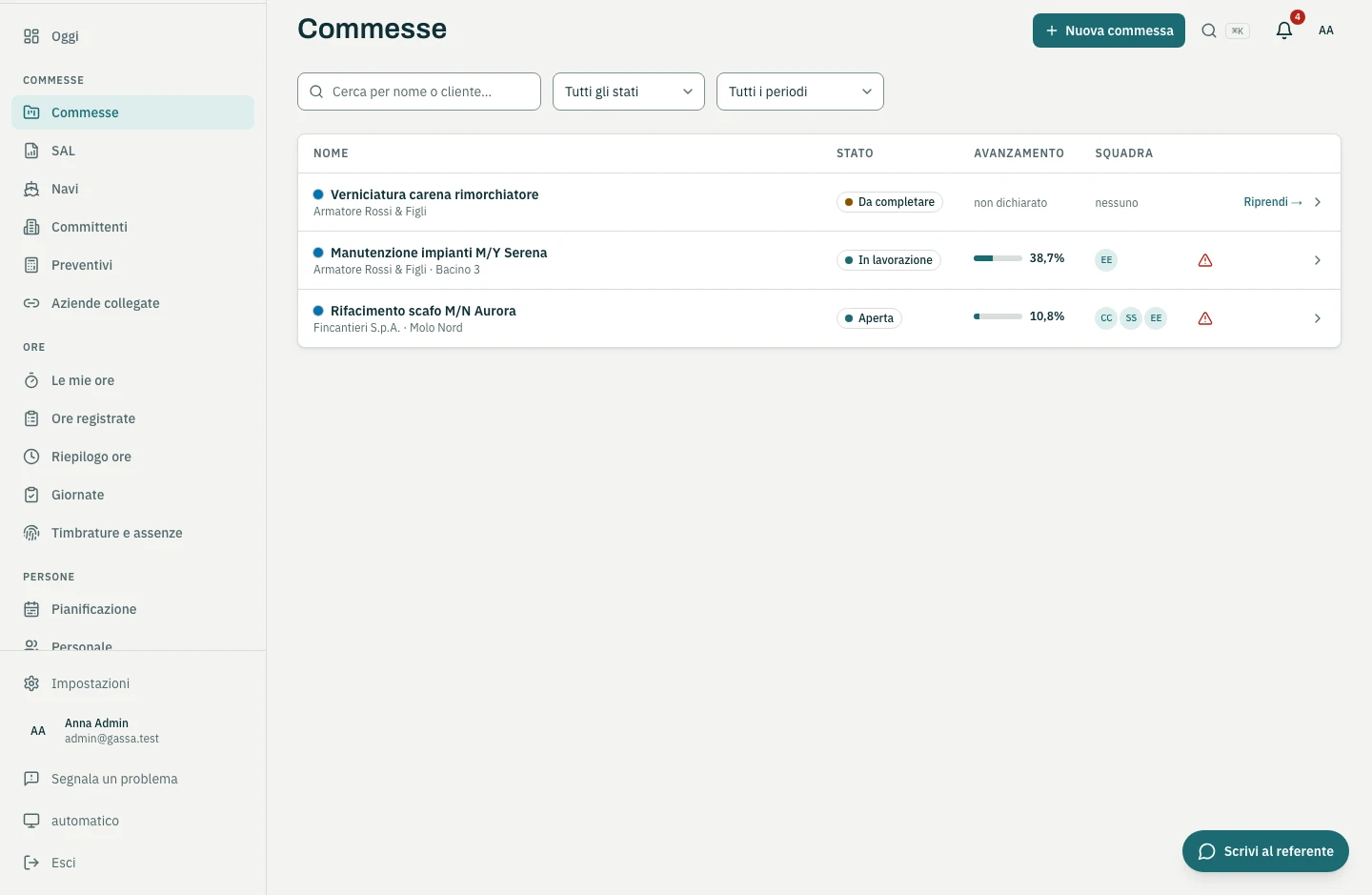The width and height of the screenshot is (1372, 895).
Task: Open the Tutti gli stati dropdown
Action: point(629,92)
